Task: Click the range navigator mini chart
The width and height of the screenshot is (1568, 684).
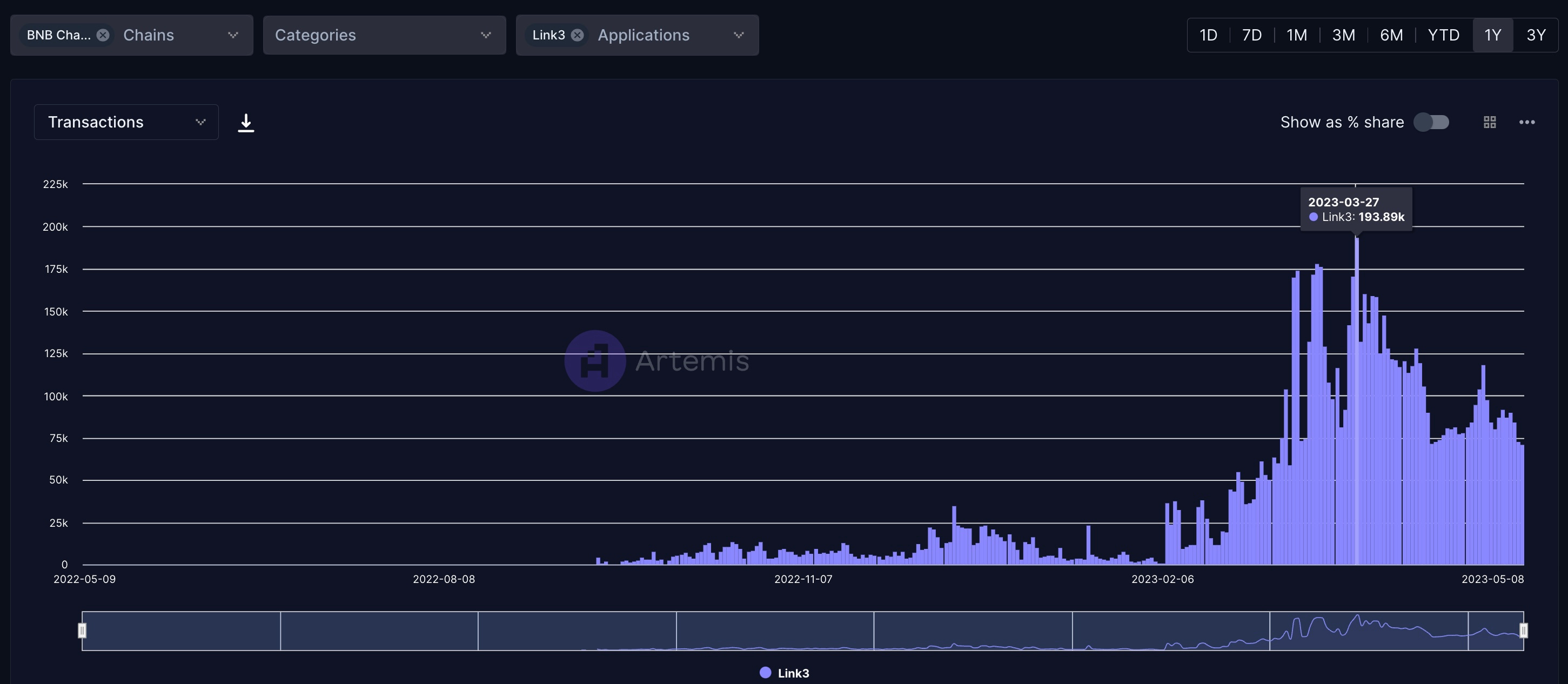Action: [x=803, y=631]
